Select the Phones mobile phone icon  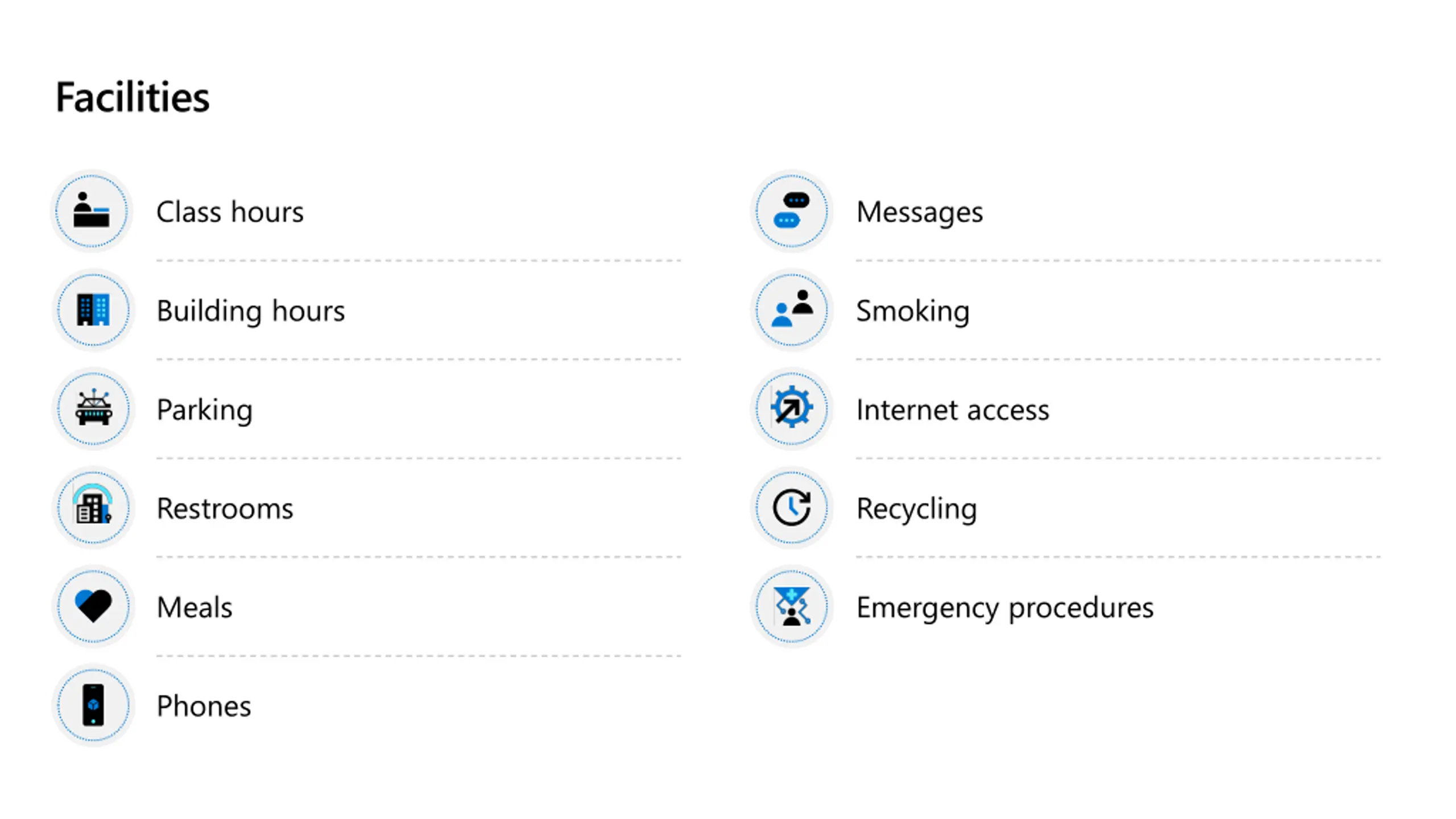tap(93, 705)
